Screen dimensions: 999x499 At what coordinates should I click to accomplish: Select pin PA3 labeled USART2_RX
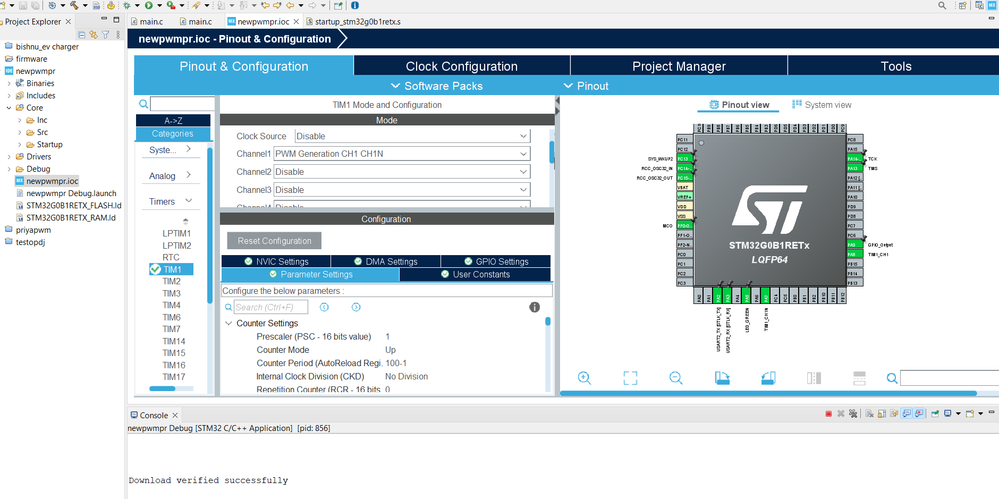point(728,296)
